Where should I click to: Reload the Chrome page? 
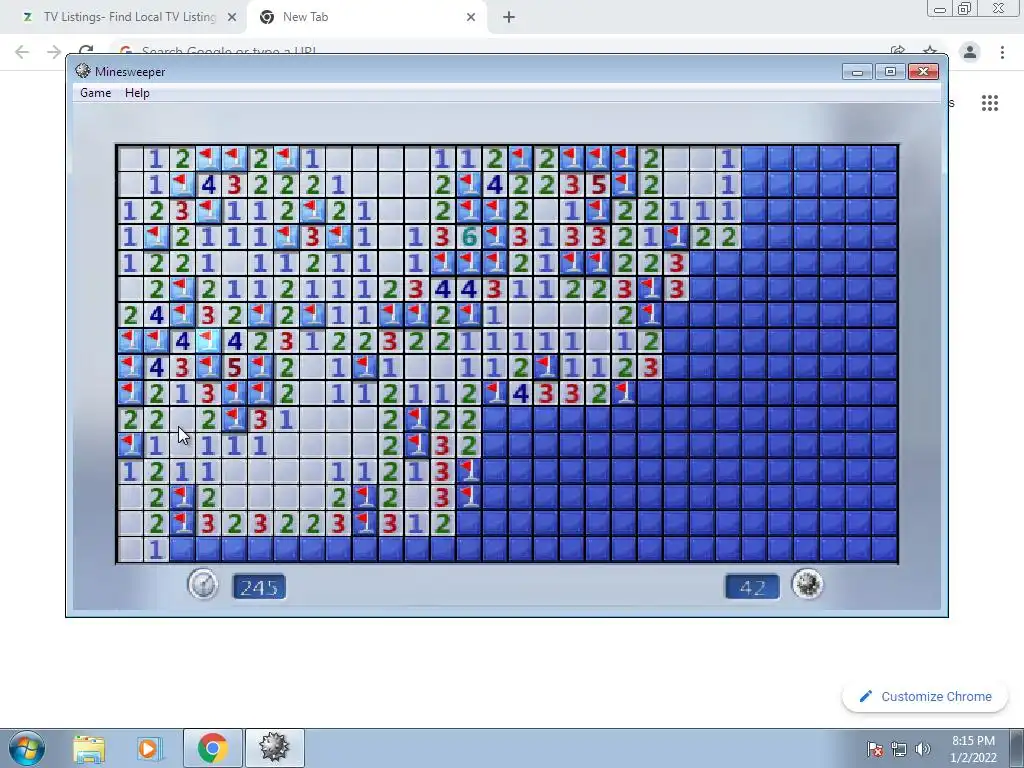click(x=86, y=50)
